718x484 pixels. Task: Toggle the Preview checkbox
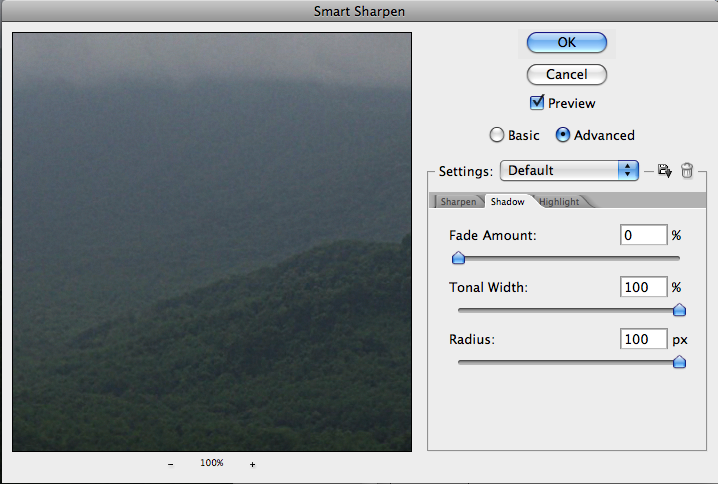(x=537, y=103)
